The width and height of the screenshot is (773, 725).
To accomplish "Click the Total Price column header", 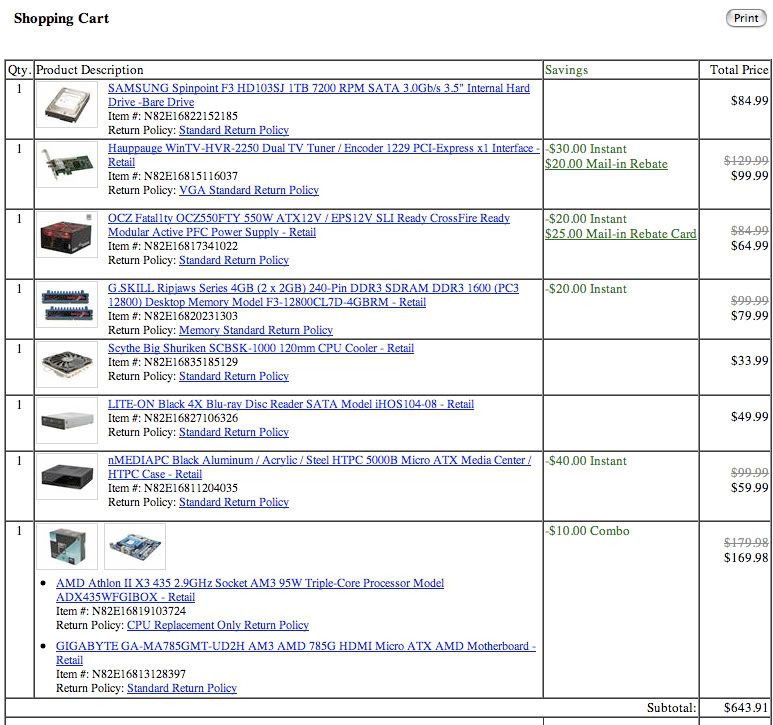I will coord(739,70).
